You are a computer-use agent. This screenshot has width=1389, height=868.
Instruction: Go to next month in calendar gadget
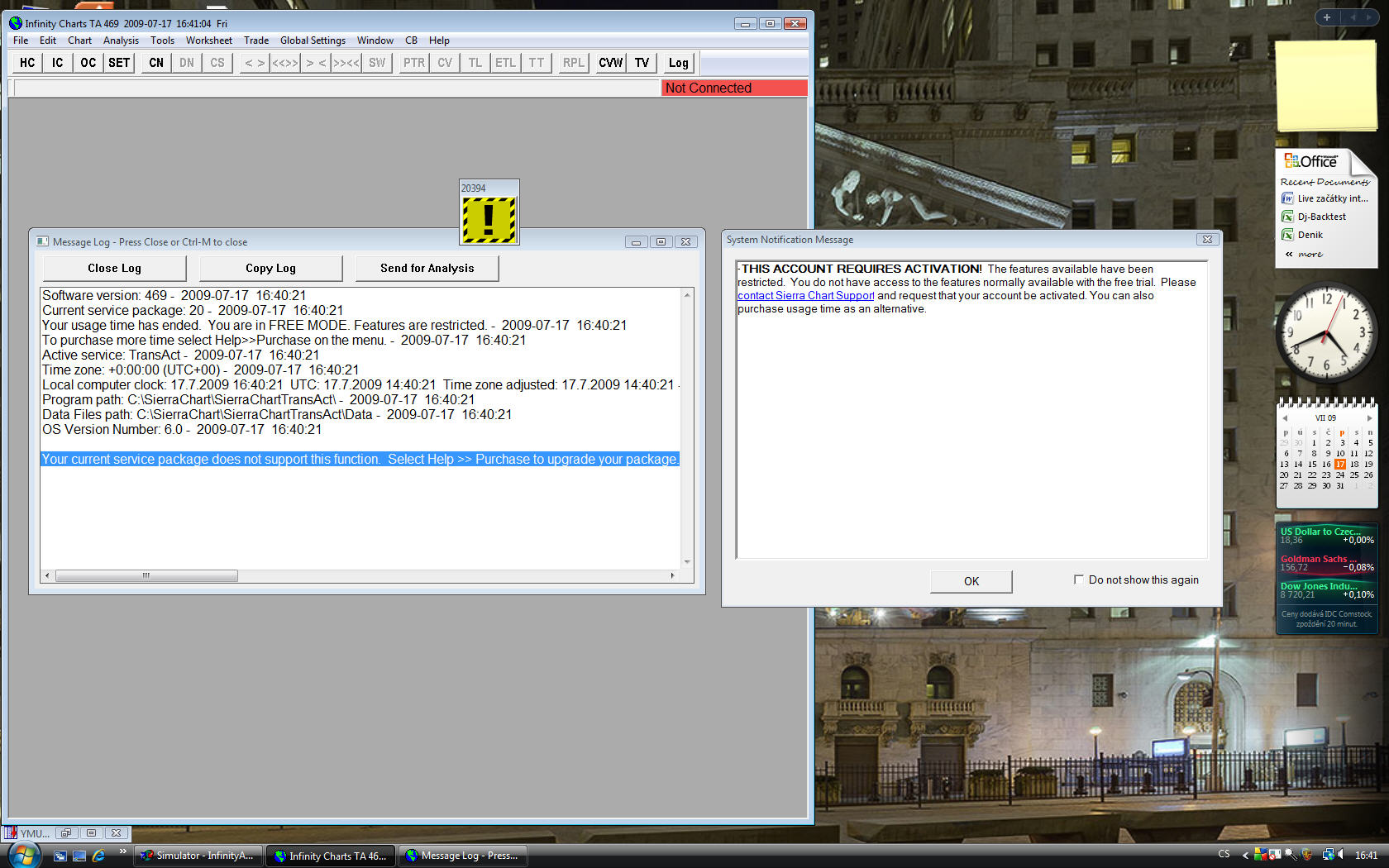point(1370,418)
